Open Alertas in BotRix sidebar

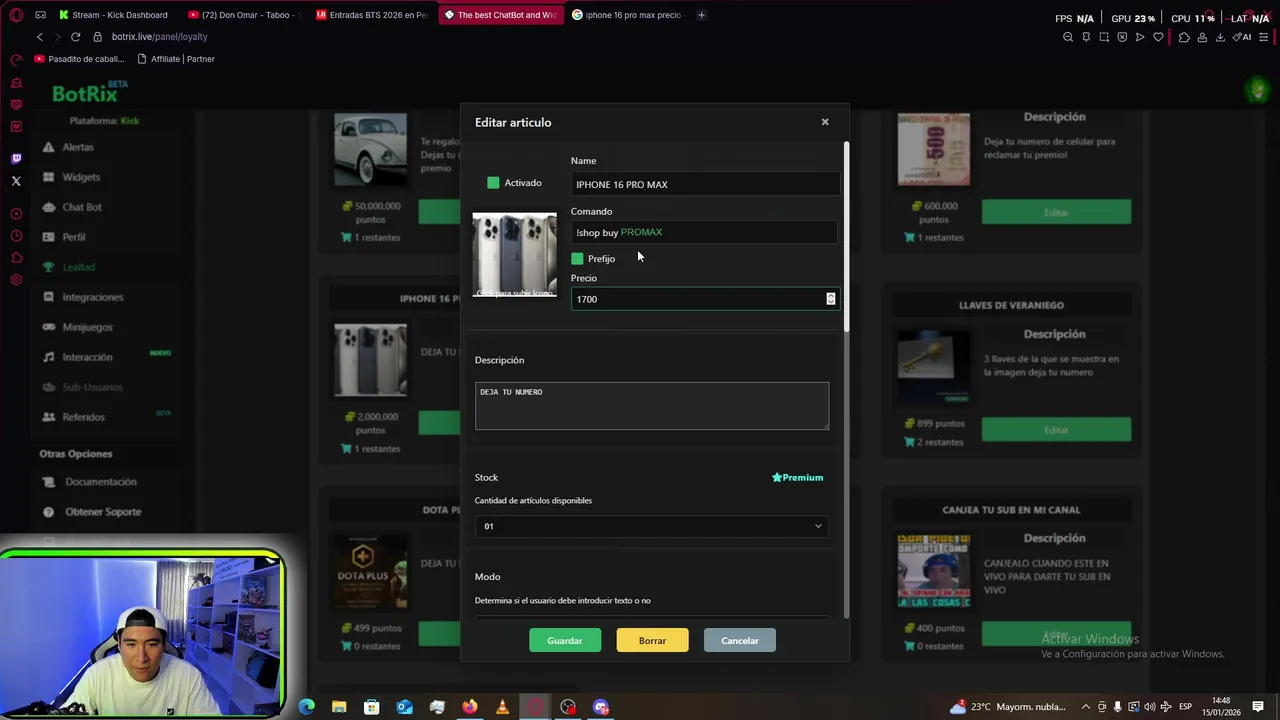tap(78, 147)
